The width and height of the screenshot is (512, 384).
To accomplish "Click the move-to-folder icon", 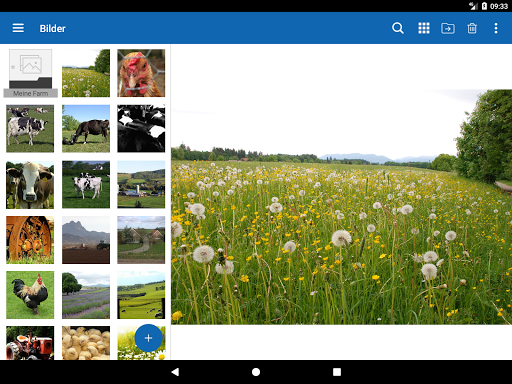I will 448,28.
